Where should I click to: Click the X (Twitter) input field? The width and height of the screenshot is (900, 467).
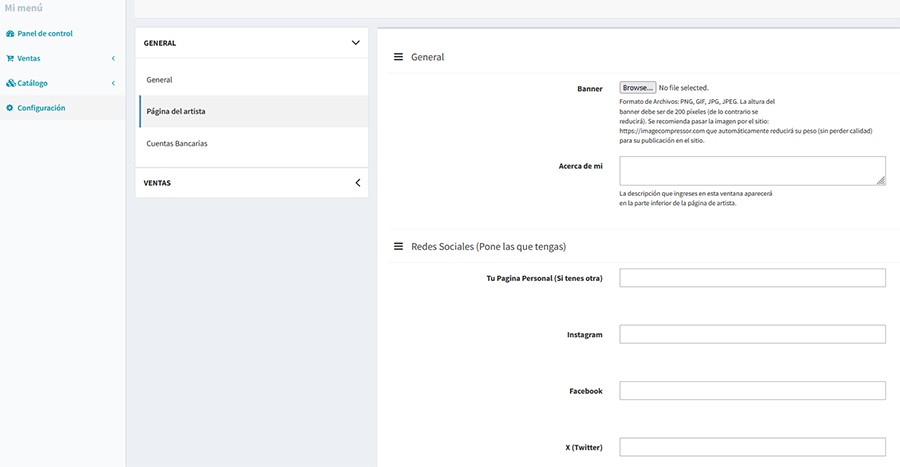pyautogui.click(x=752, y=447)
